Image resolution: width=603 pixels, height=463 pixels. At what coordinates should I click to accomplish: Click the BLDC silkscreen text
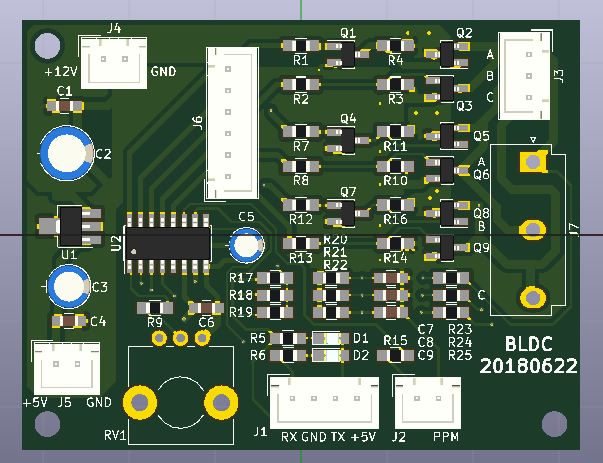pos(528,345)
